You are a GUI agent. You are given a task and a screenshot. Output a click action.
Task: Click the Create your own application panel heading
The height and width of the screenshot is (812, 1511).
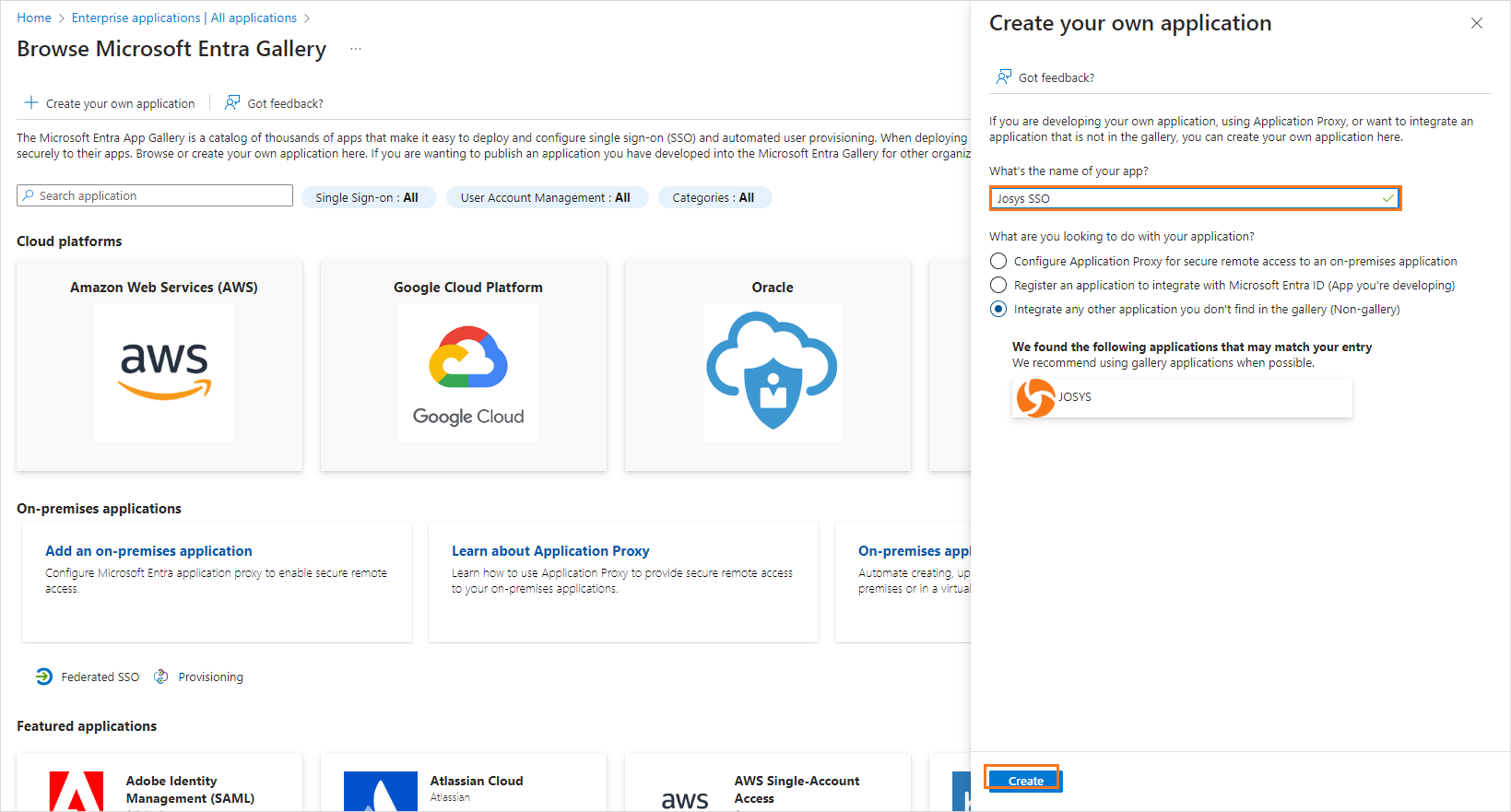click(1130, 23)
